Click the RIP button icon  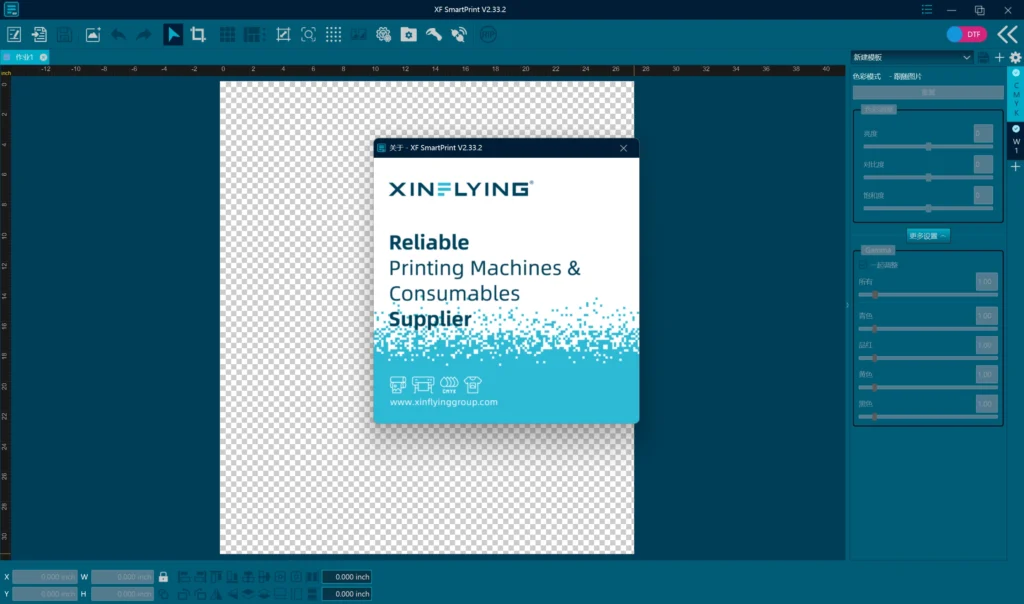coord(488,35)
